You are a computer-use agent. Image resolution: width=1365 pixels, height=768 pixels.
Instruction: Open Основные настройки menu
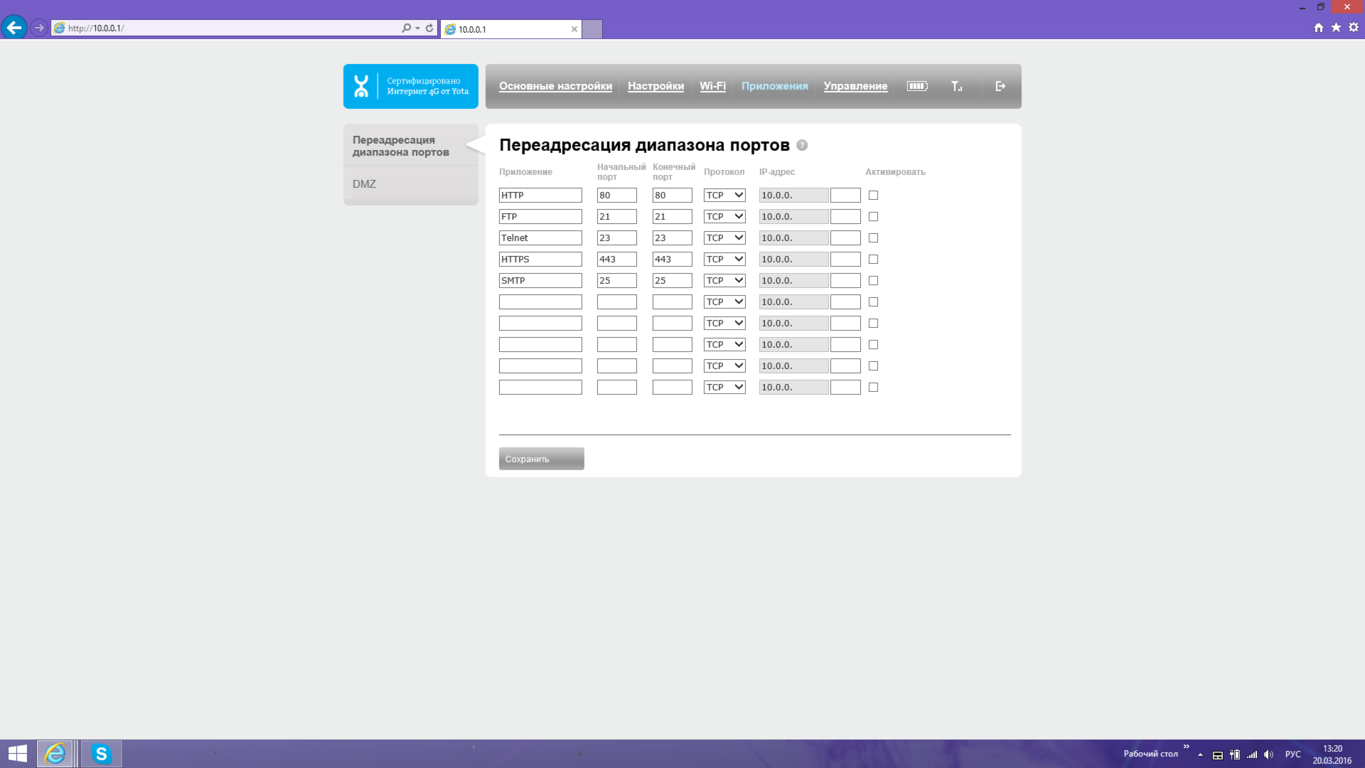tap(555, 86)
